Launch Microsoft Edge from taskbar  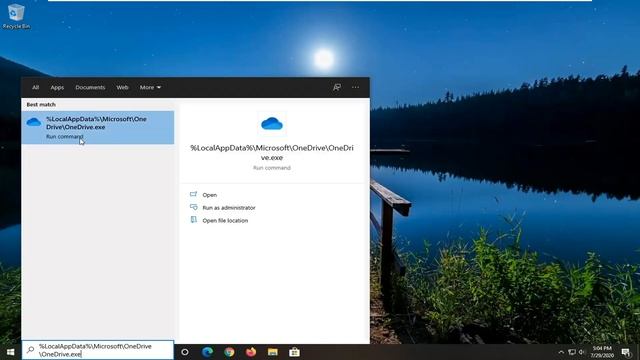(207, 352)
